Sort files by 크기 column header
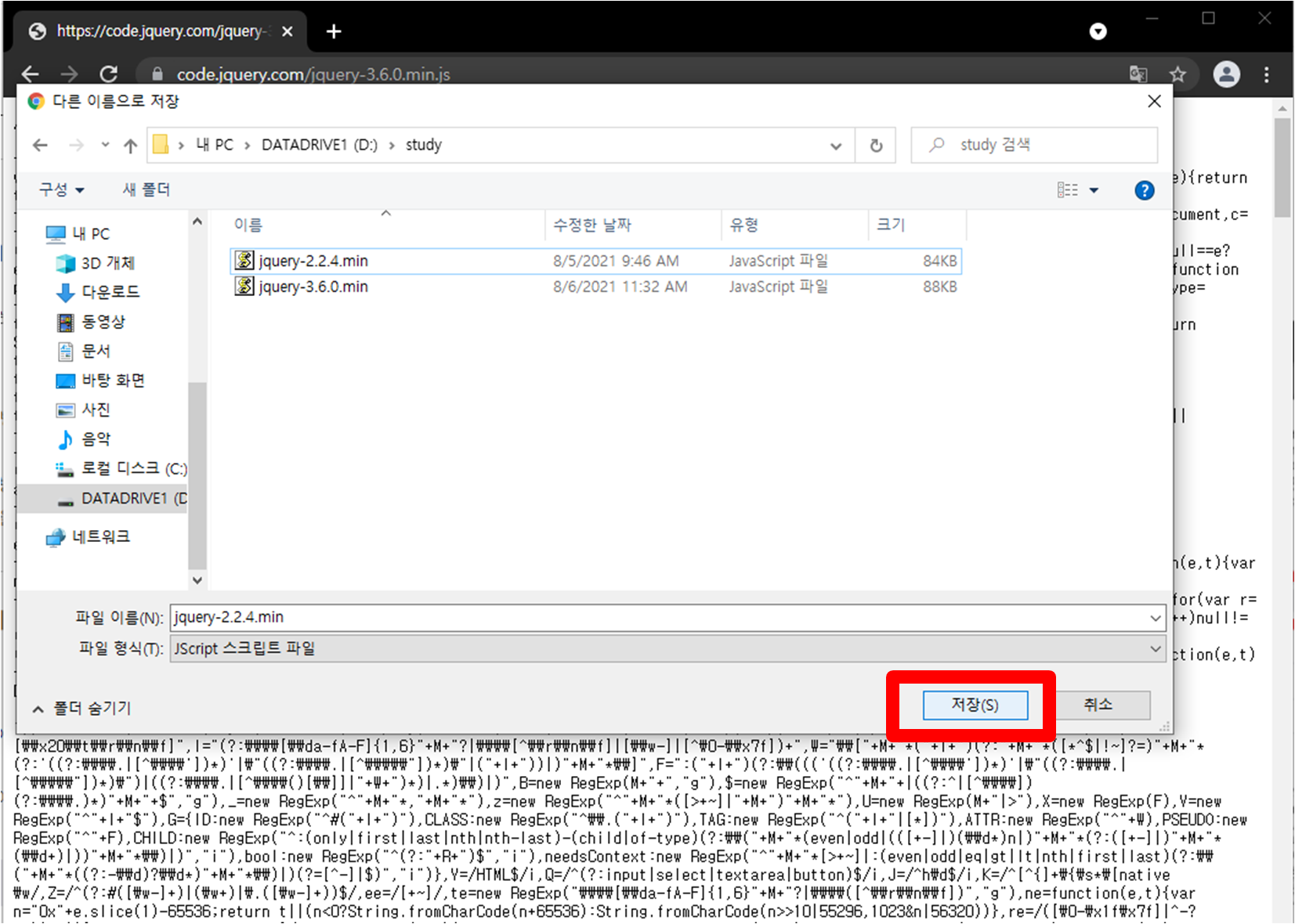The width and height of the screenshot is (1295, 924). click(891, 225)
